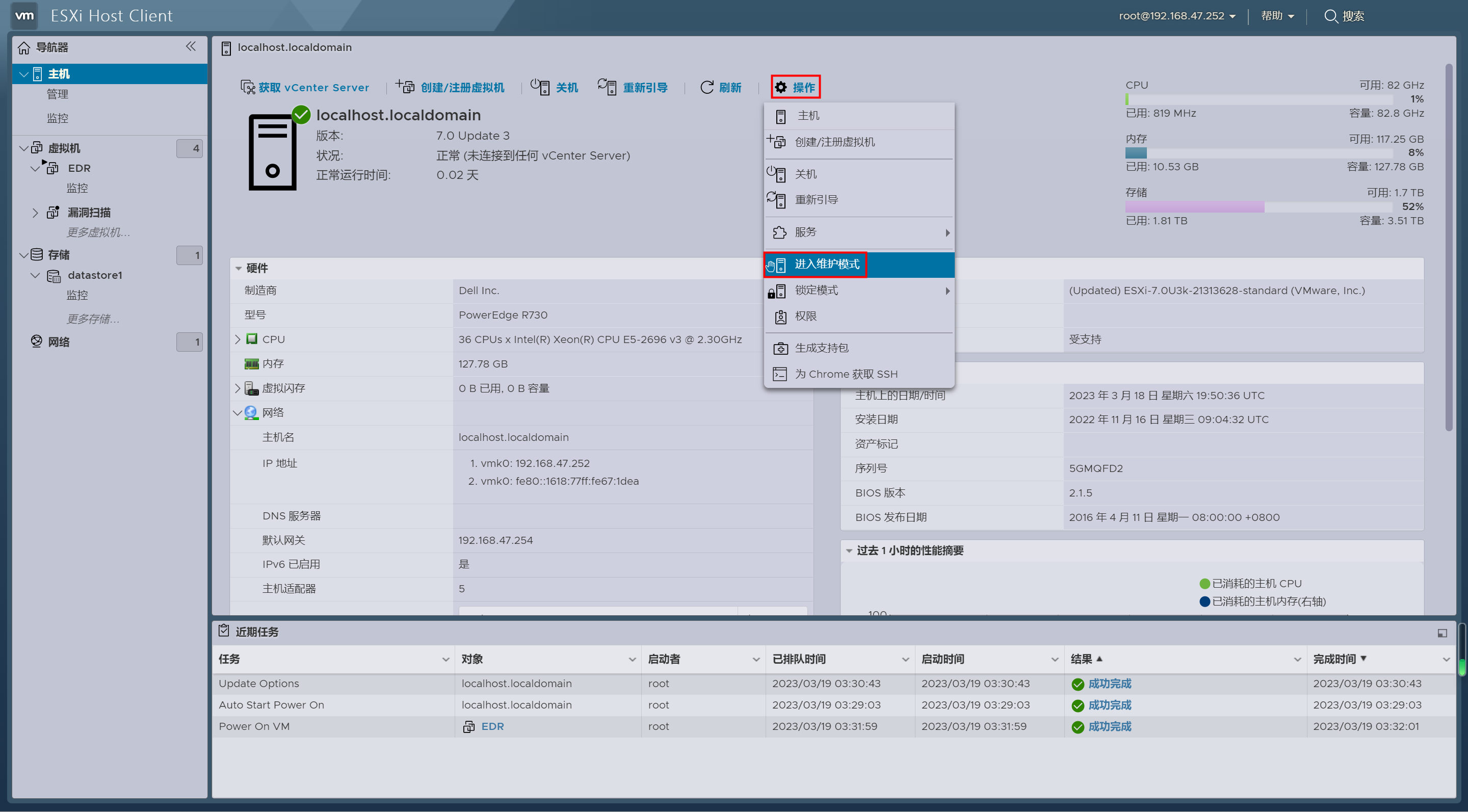
Task: Click the Auto Start Power On task
Action: 271,705
